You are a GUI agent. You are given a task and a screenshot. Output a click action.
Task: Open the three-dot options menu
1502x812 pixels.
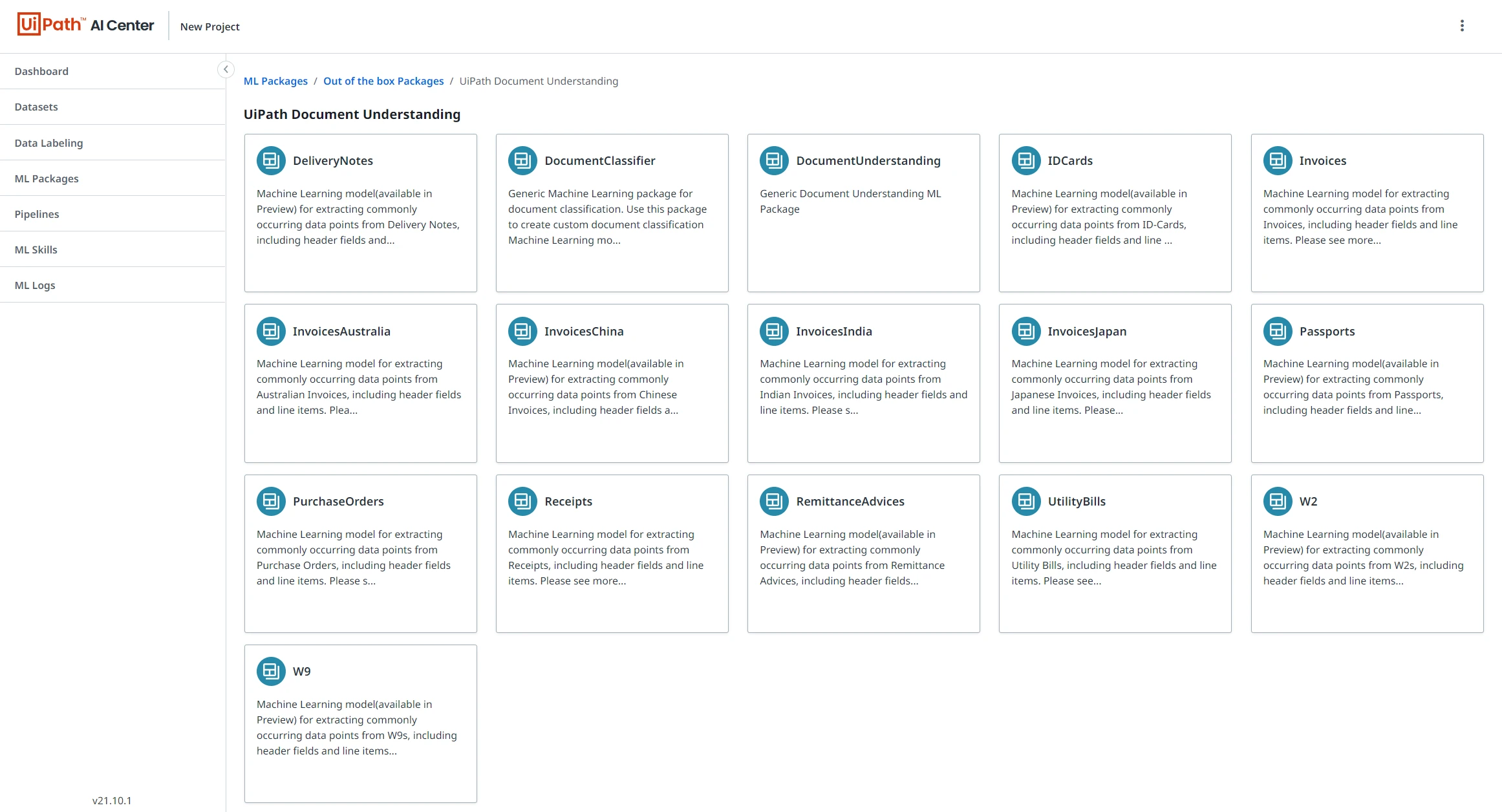1462,26
